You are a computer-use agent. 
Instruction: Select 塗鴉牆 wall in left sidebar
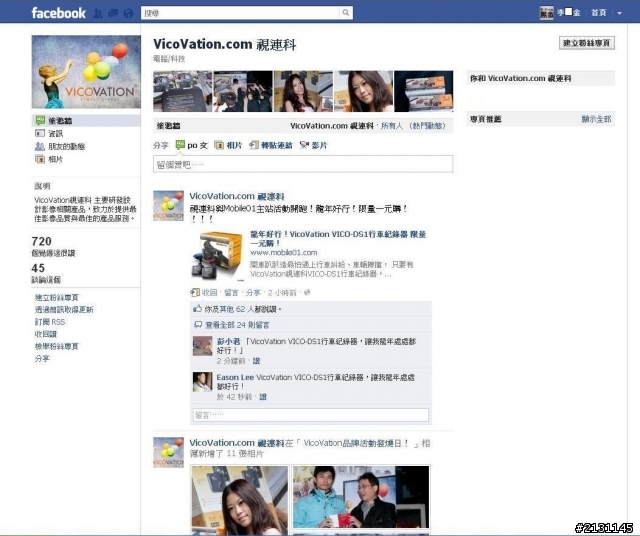pyautogui.click(x=60, y=121)
